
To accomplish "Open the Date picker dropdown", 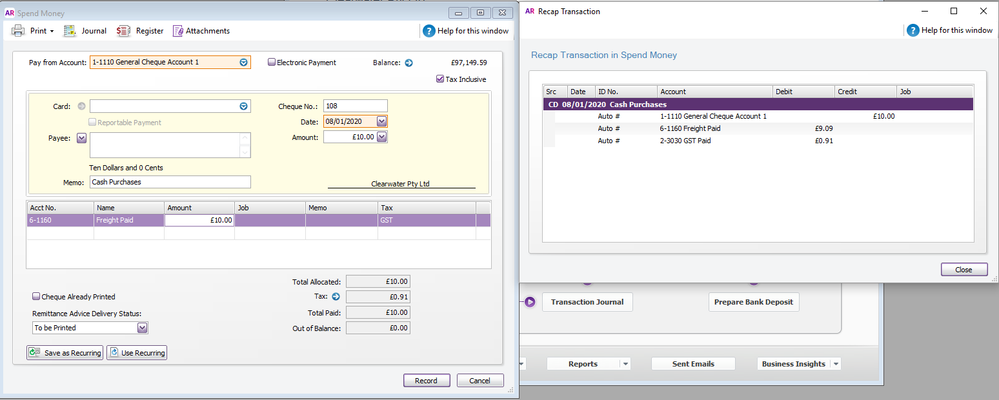I will tap(381, 121).
